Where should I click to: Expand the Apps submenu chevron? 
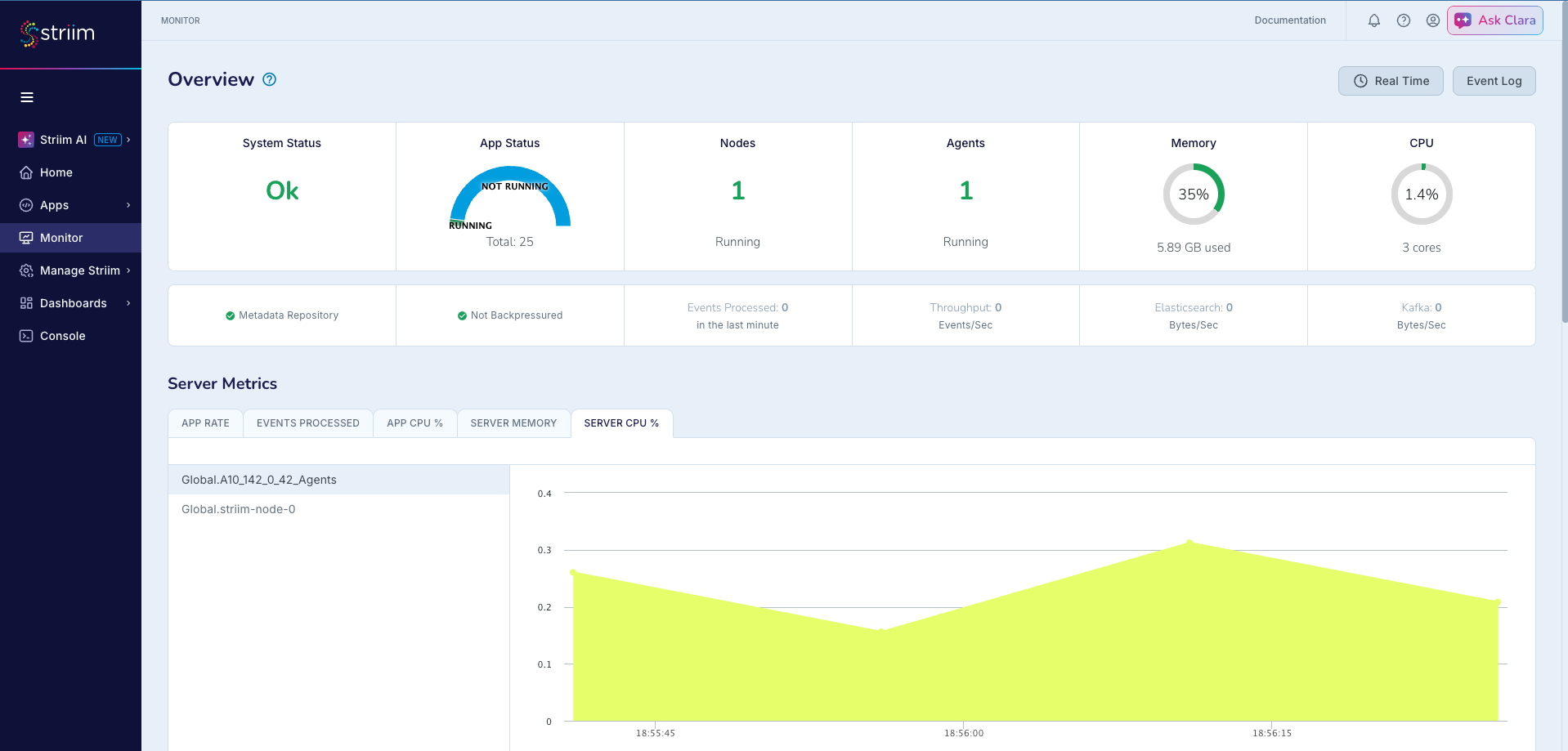pyautogui.click(x=128, y=205)
